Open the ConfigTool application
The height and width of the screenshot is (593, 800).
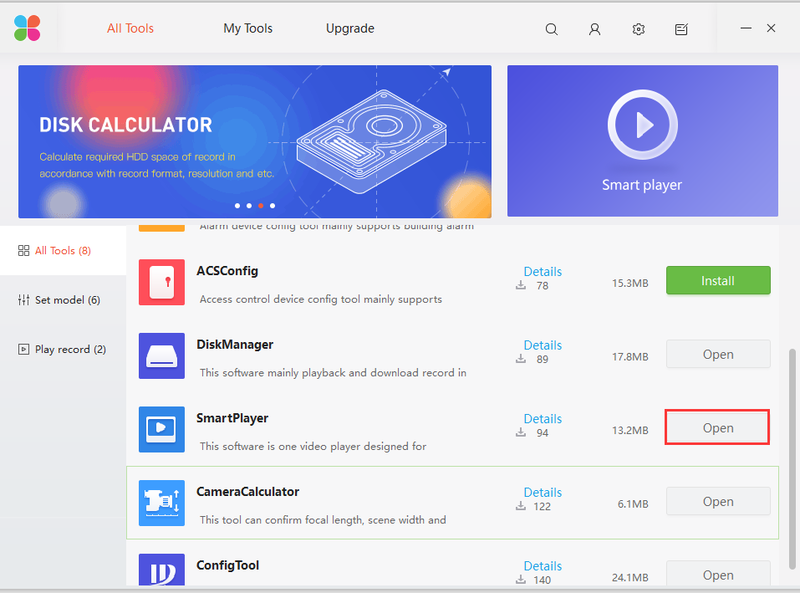pyautogui.click(x=718, y=574)
